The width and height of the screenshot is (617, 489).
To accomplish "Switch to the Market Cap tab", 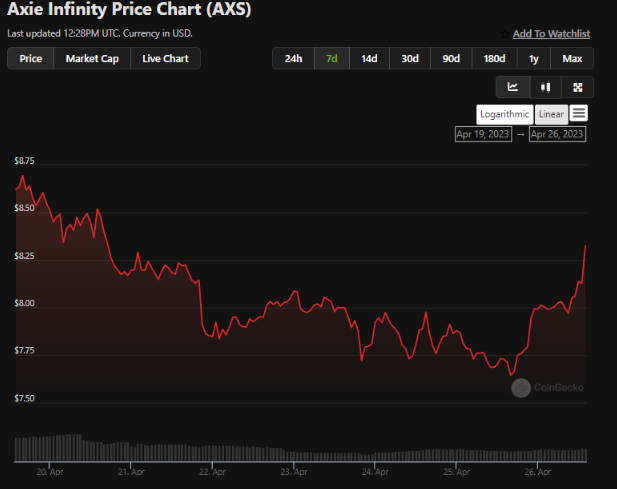I will (x=92, y=59).
